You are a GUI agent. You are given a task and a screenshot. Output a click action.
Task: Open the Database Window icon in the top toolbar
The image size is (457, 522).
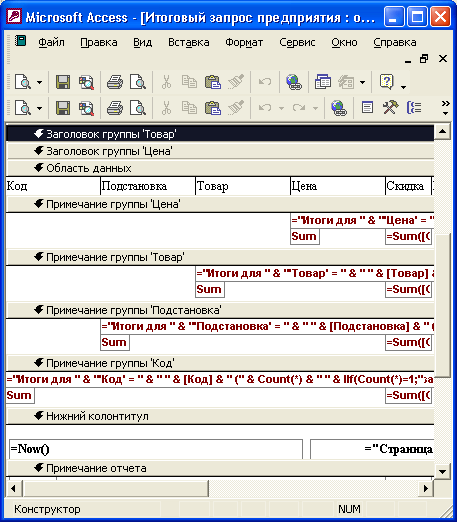(323, 82)
